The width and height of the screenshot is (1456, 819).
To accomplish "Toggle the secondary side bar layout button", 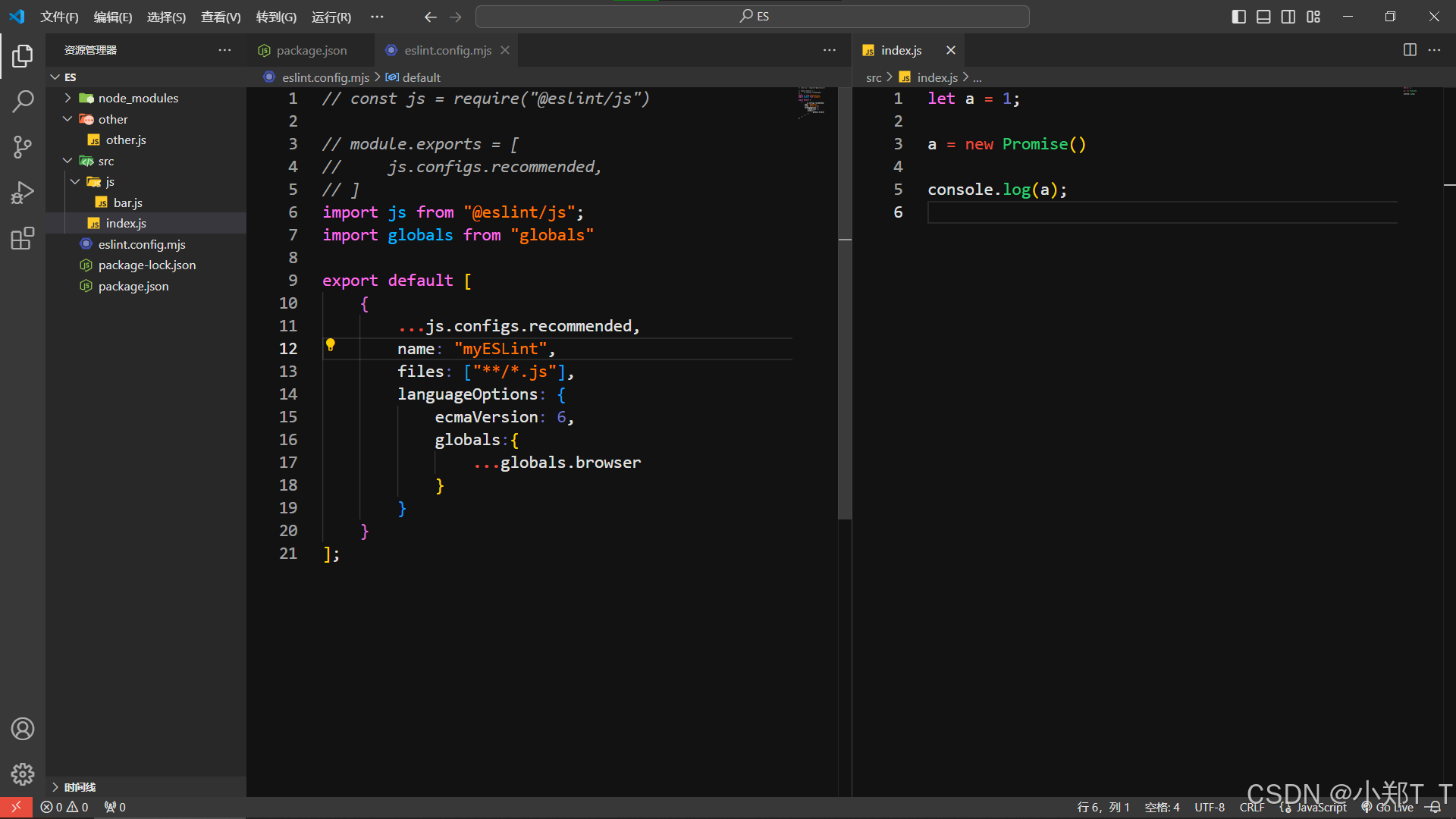I will point(1288,17).
